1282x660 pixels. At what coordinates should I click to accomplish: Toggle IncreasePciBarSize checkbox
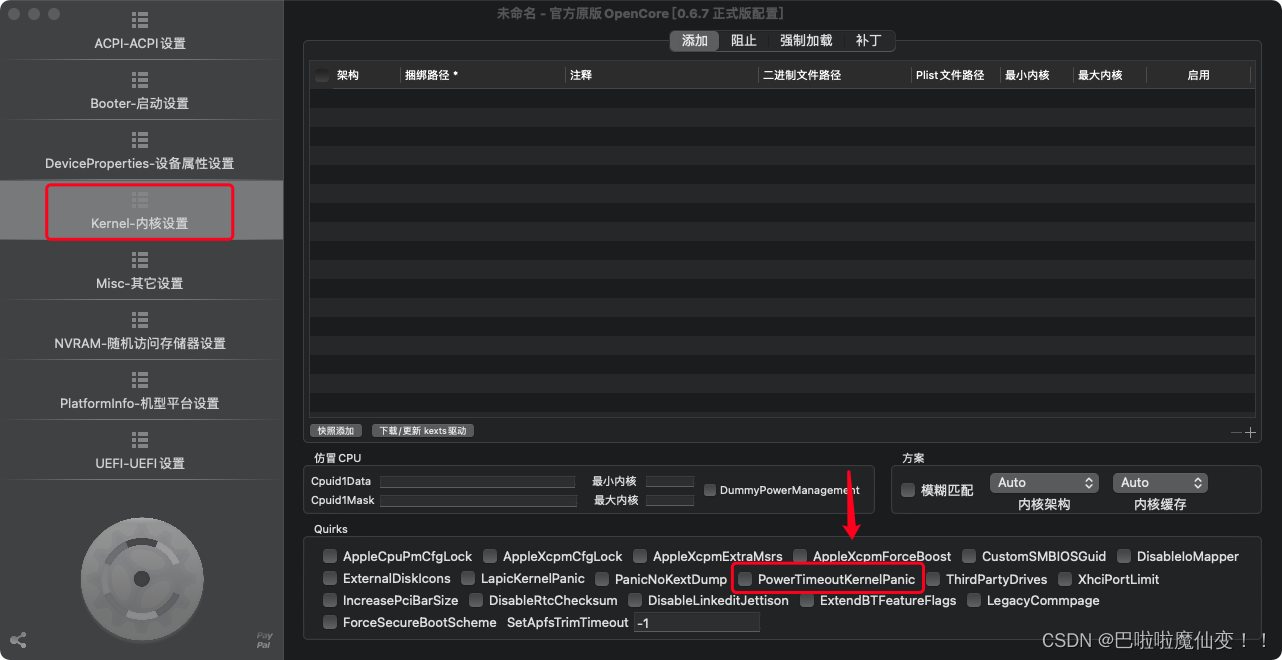point(330,600)
